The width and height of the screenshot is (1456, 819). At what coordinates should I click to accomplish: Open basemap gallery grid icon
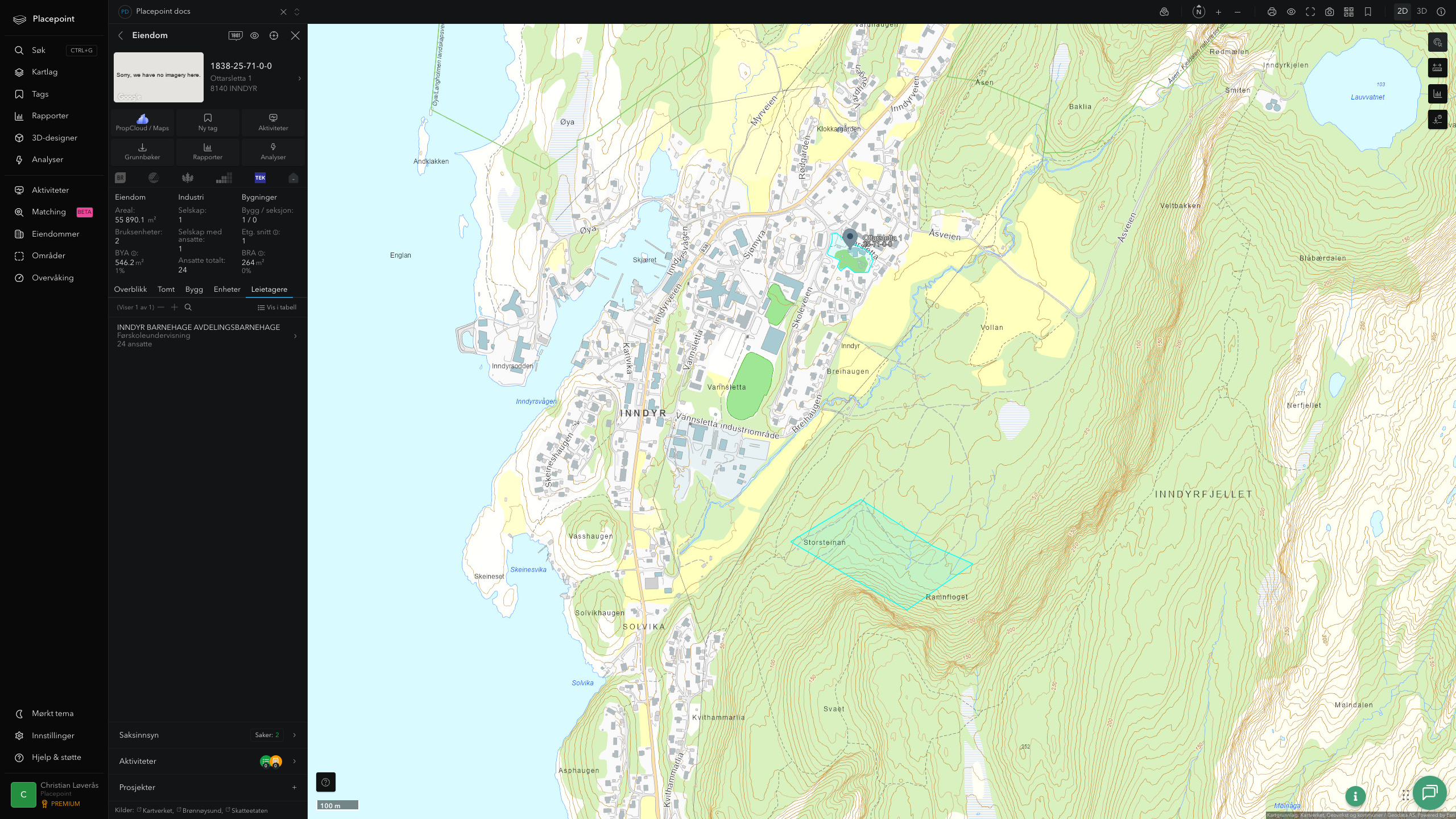[1349, 12]
